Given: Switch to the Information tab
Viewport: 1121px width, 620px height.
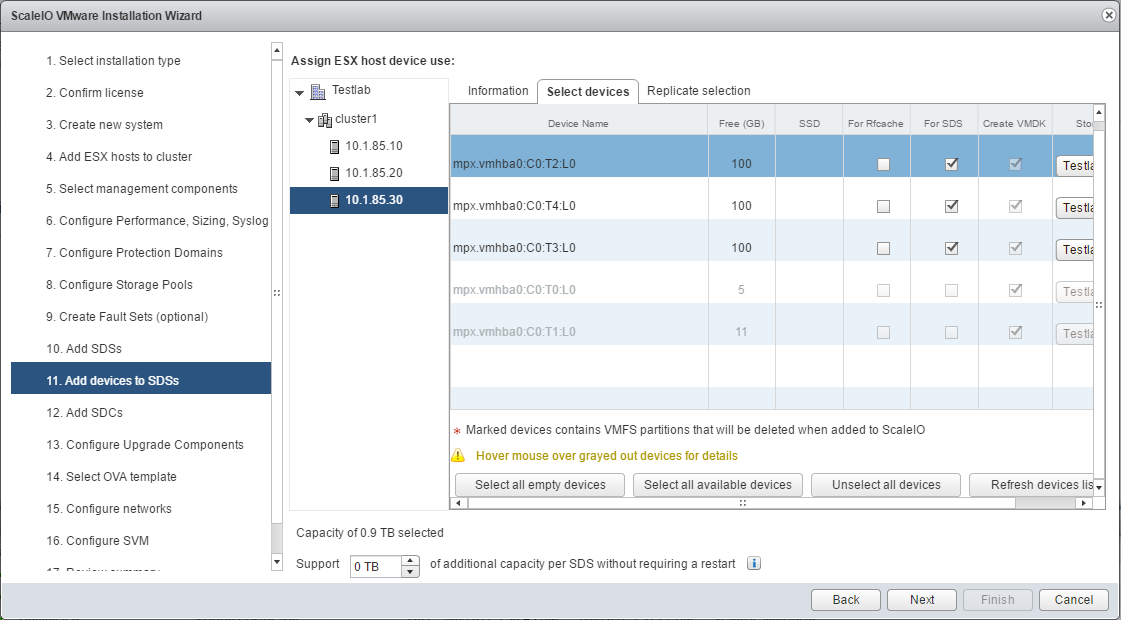Looking at the screenshot, I should point(498,91).
